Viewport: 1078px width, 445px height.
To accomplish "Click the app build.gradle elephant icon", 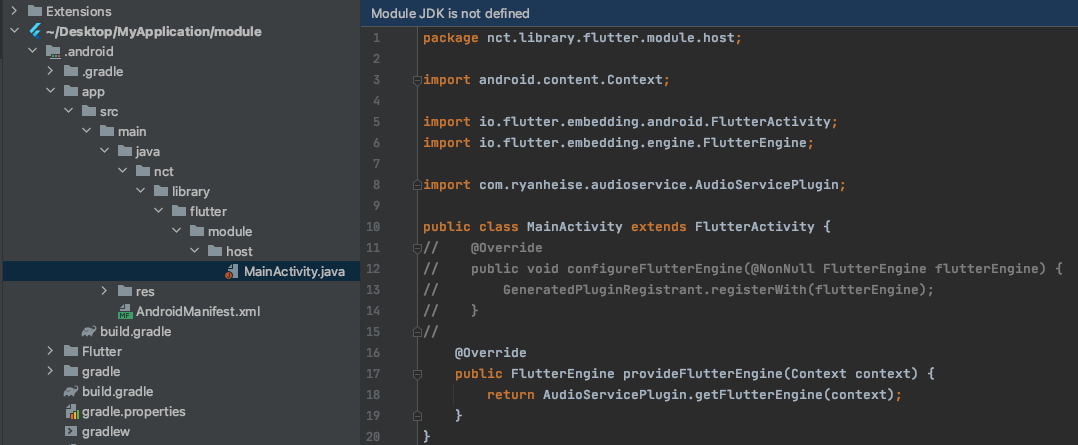I will (x=89, y=332).
